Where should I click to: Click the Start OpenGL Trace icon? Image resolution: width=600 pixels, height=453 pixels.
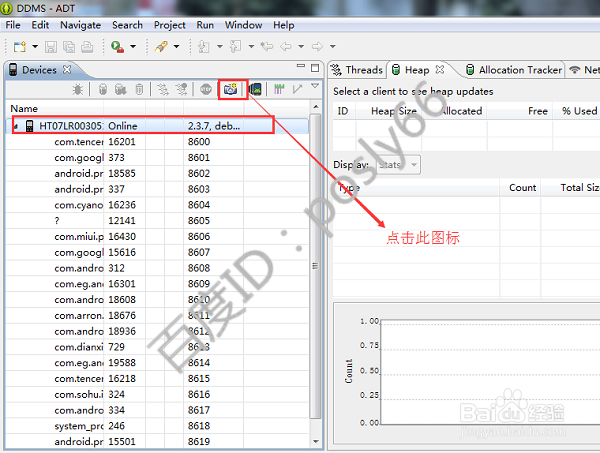[297, 90]
